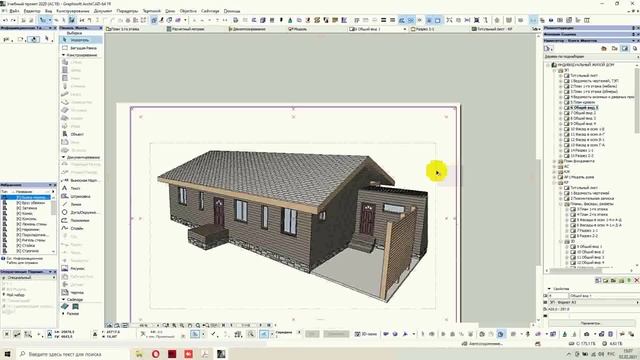Open the Параметры menu

pyautogui.click(x=127, y=11)
